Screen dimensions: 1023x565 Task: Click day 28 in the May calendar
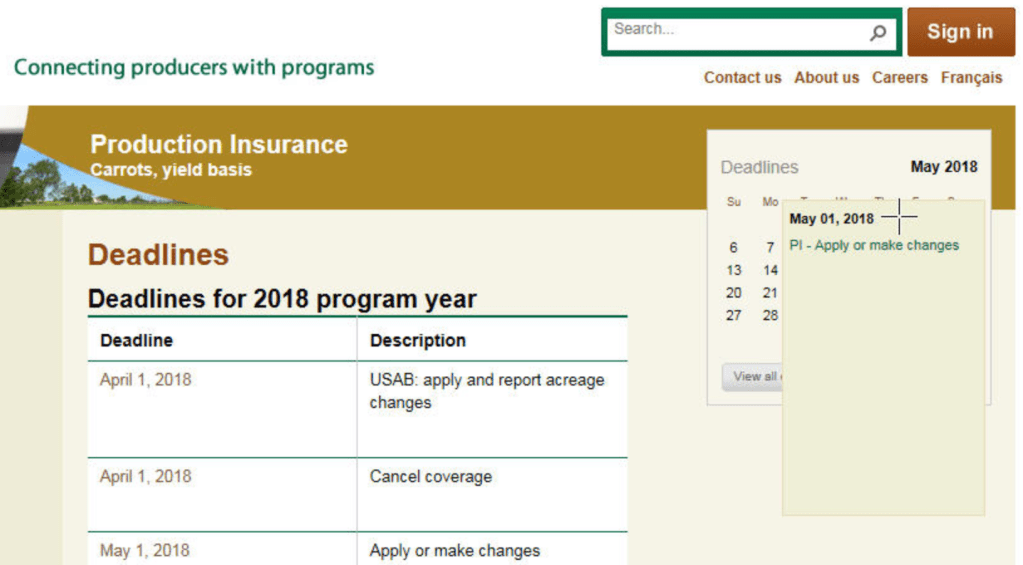[770, 316]
